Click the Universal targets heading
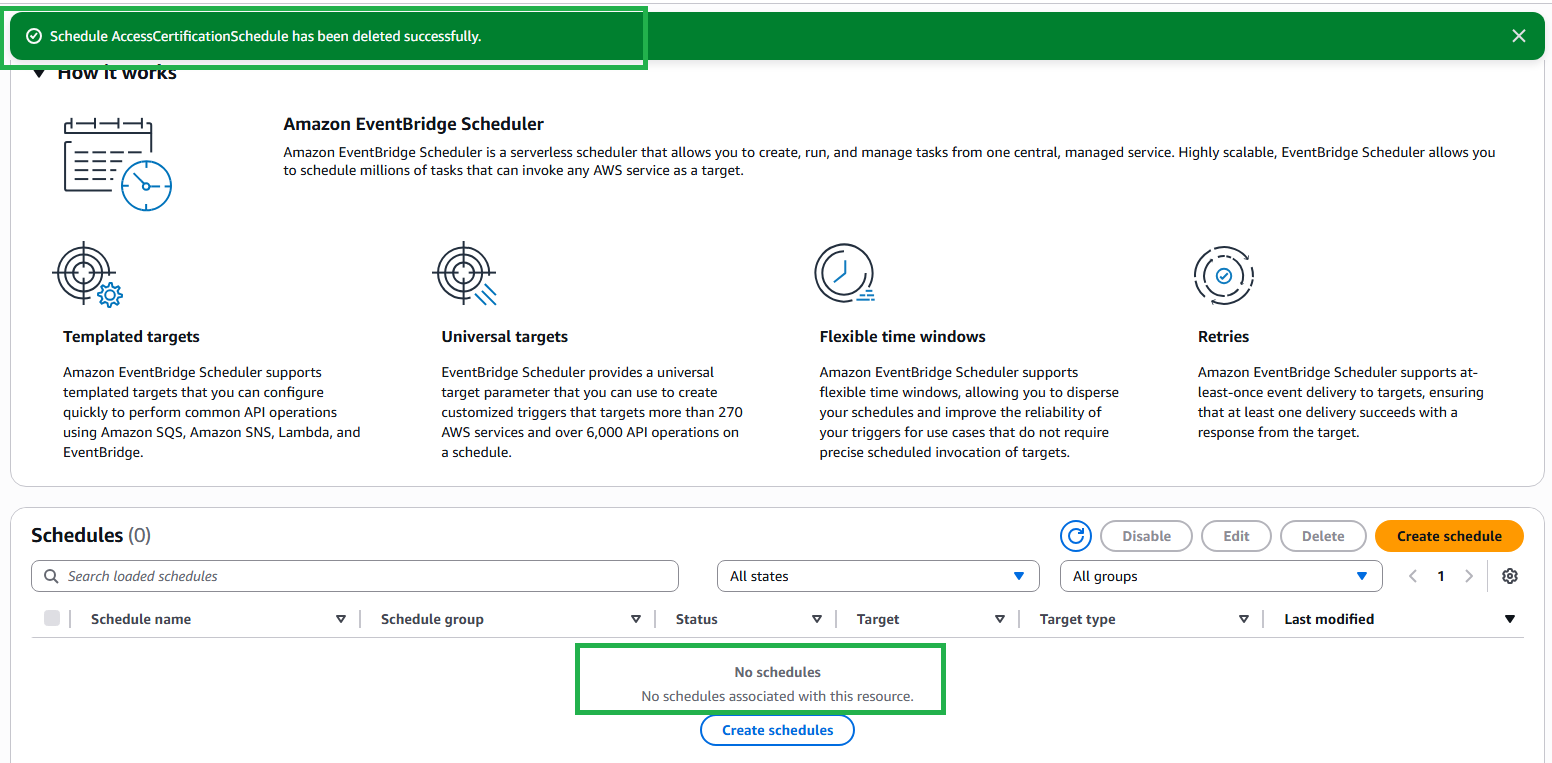The image size is (1552, 763). point(505,337)
